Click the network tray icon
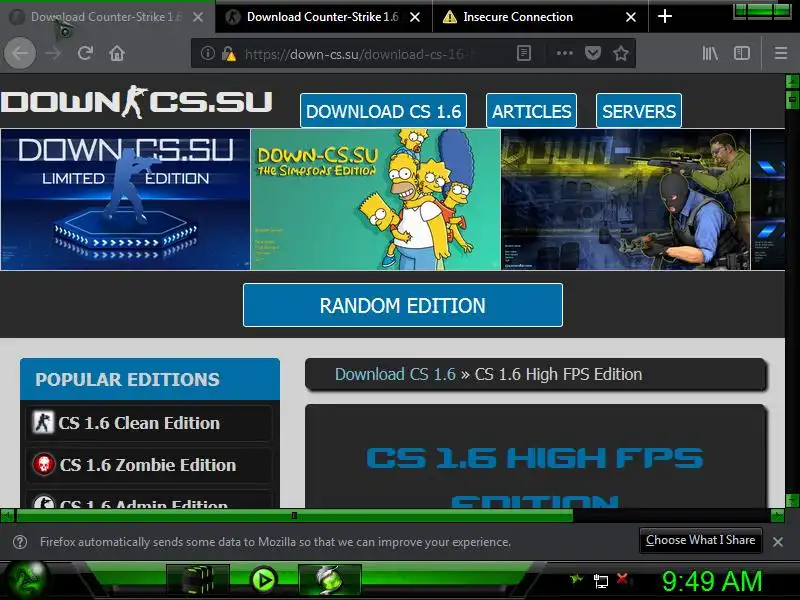 (x=601, y=581)
